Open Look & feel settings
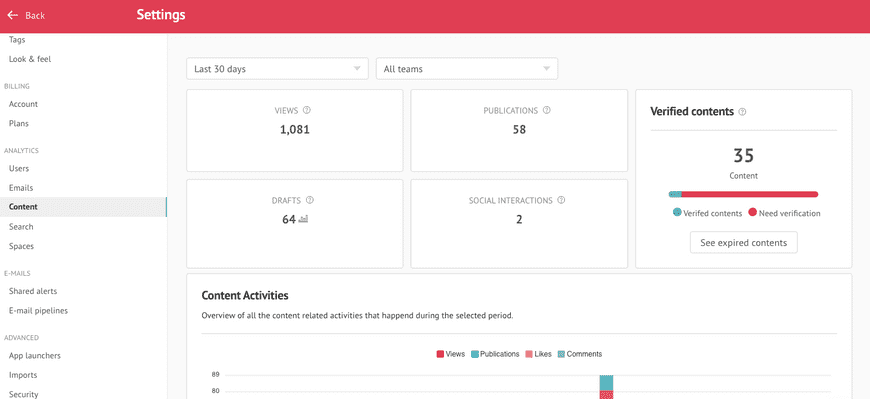Image resolution: width=870 pixels, height=399 pixels. (30, 59)
